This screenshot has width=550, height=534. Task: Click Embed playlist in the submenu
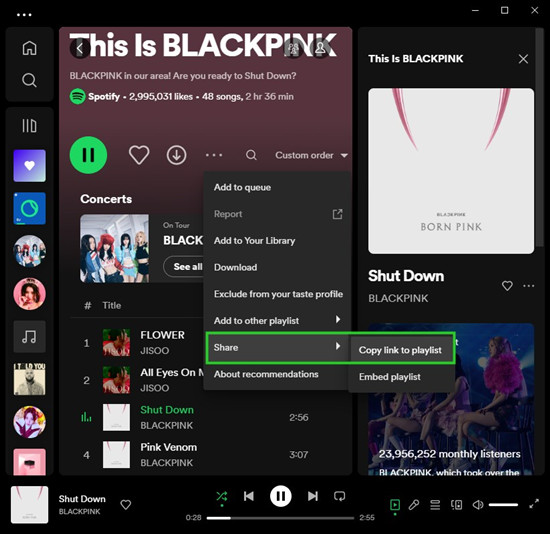(x=401, y=377)
